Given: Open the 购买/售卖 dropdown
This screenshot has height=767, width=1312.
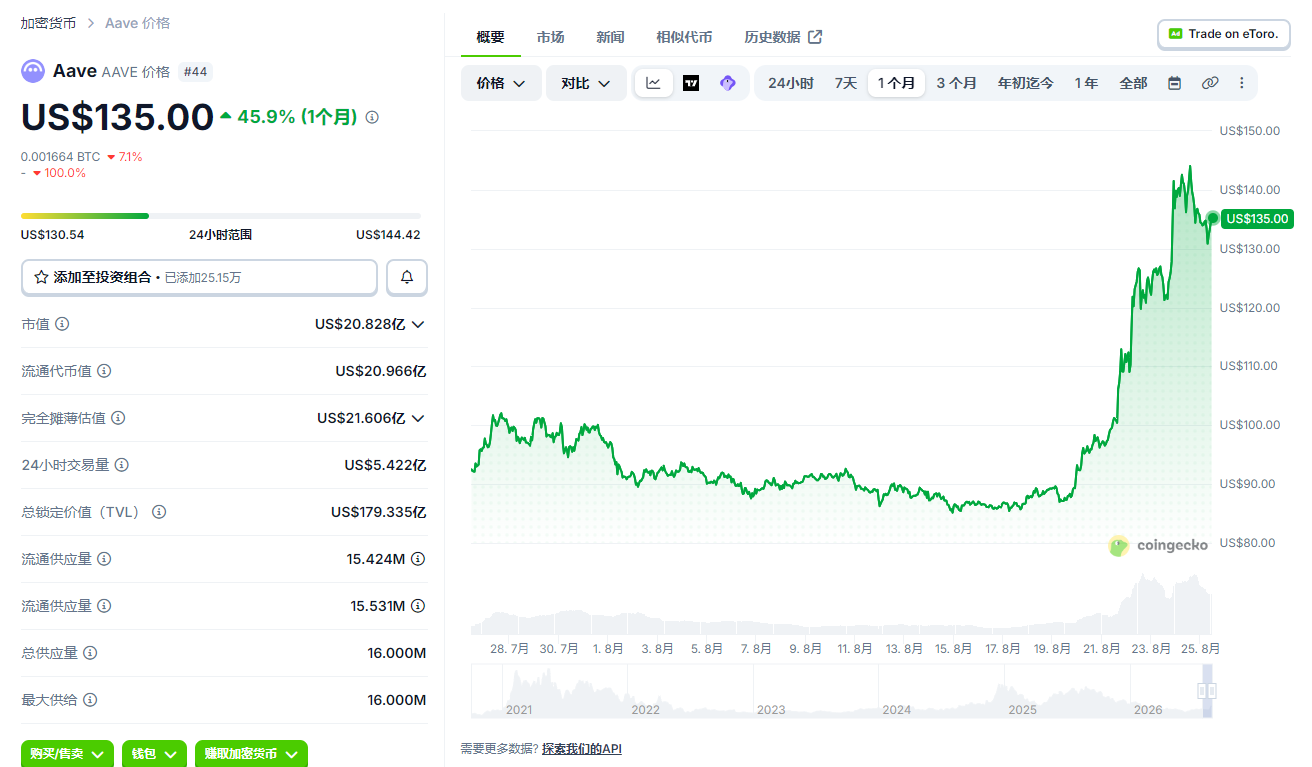Looking at the screenshot, I should coord(68,754).
